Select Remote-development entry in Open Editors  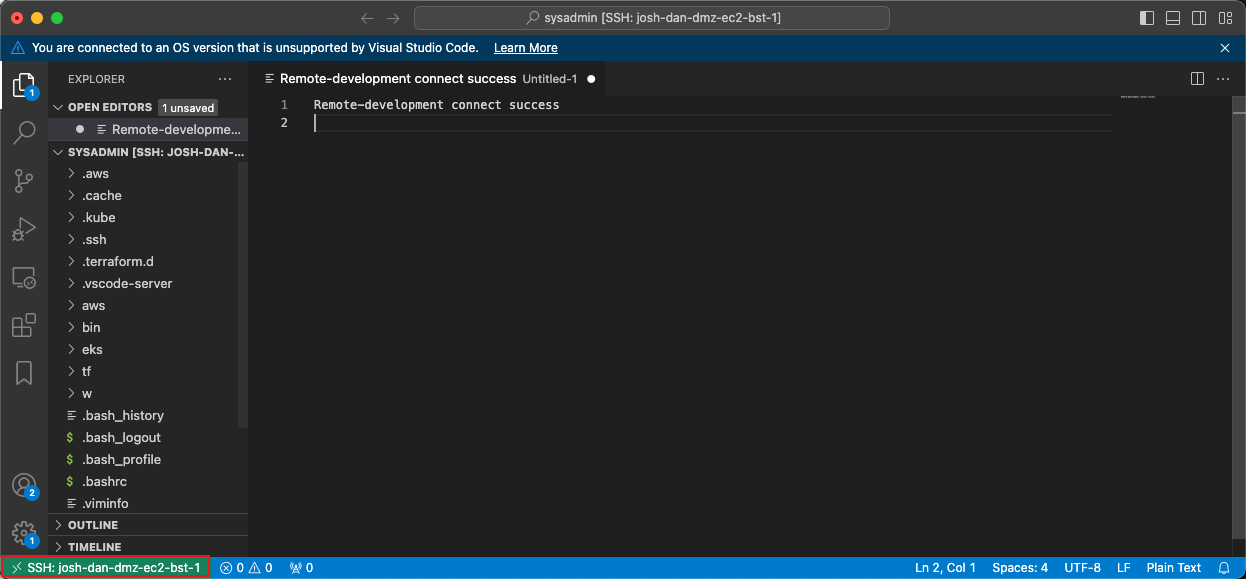[148, 129]
